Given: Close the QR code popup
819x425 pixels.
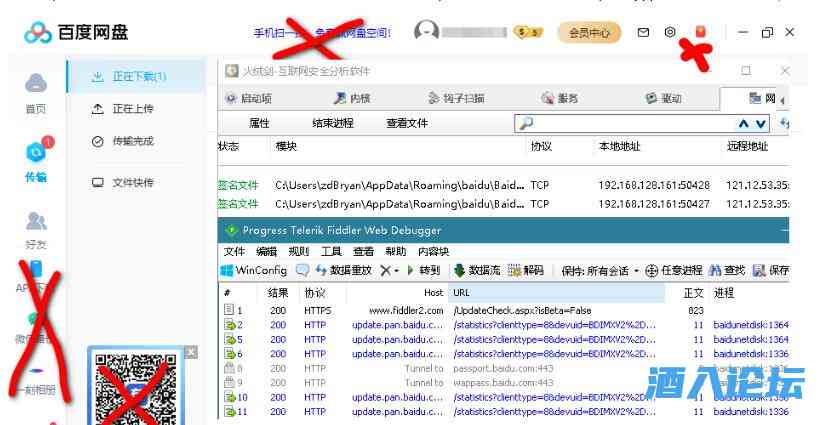Looking at the screenshot, I should point(191,352).
